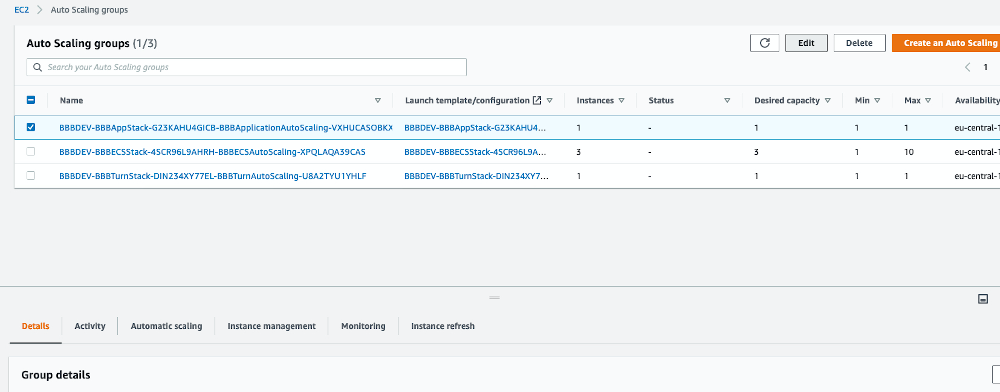The width and height of the screenshot is (1000, 392).
Task: Select the BBBTurnStack group checkbox
Action: (x=31, y=176)
